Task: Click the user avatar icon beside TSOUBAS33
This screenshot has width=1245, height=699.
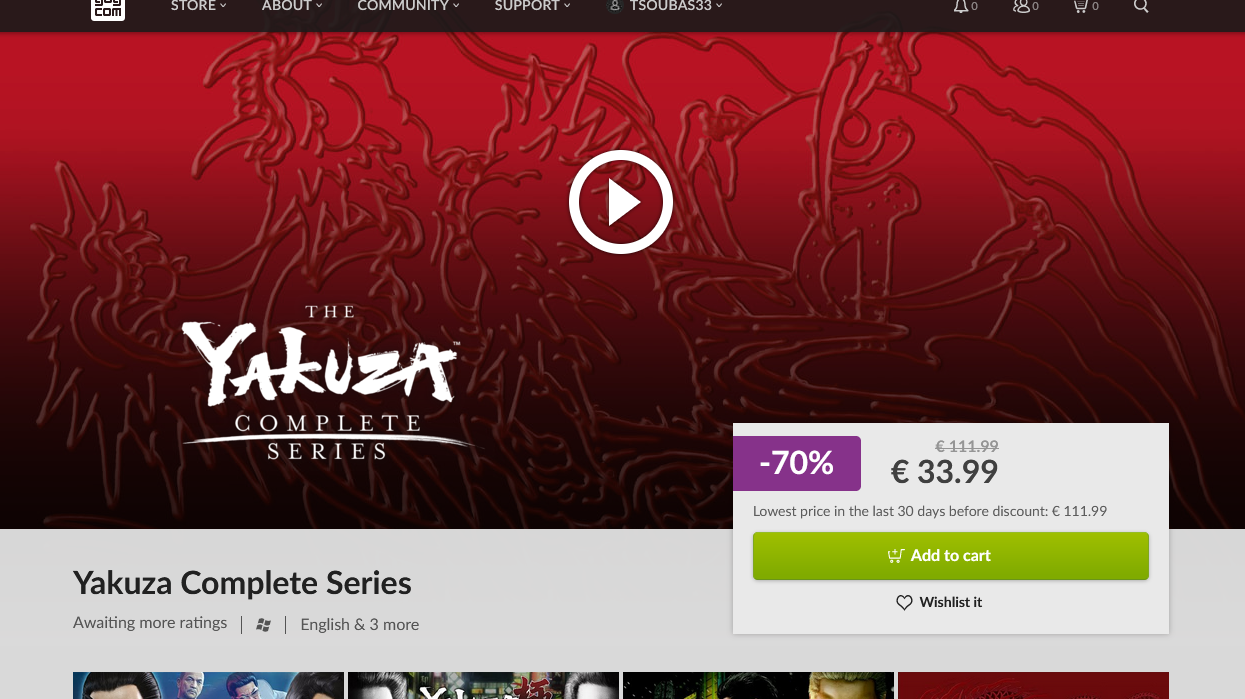Action: [615, 6]
